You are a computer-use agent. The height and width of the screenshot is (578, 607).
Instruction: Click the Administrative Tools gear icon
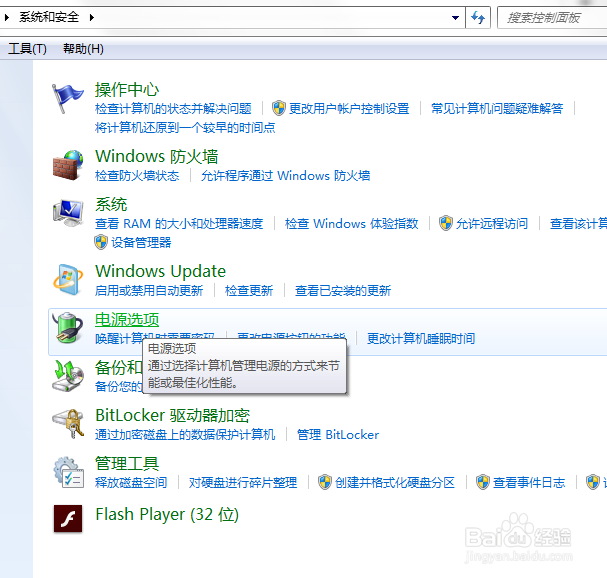coord(69,472)
